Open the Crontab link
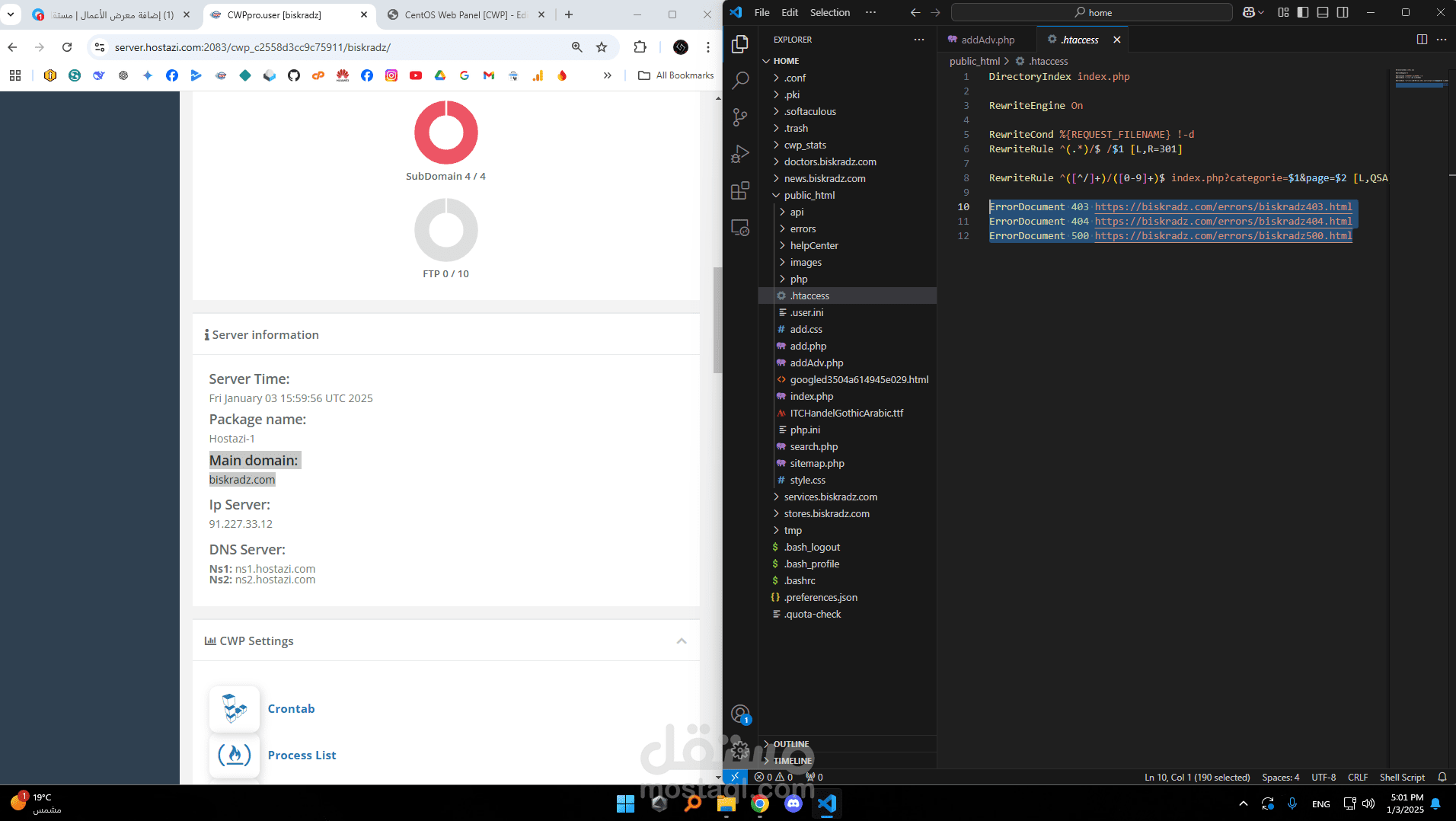This screenshot has width=1456, height=821. (291, 708)
